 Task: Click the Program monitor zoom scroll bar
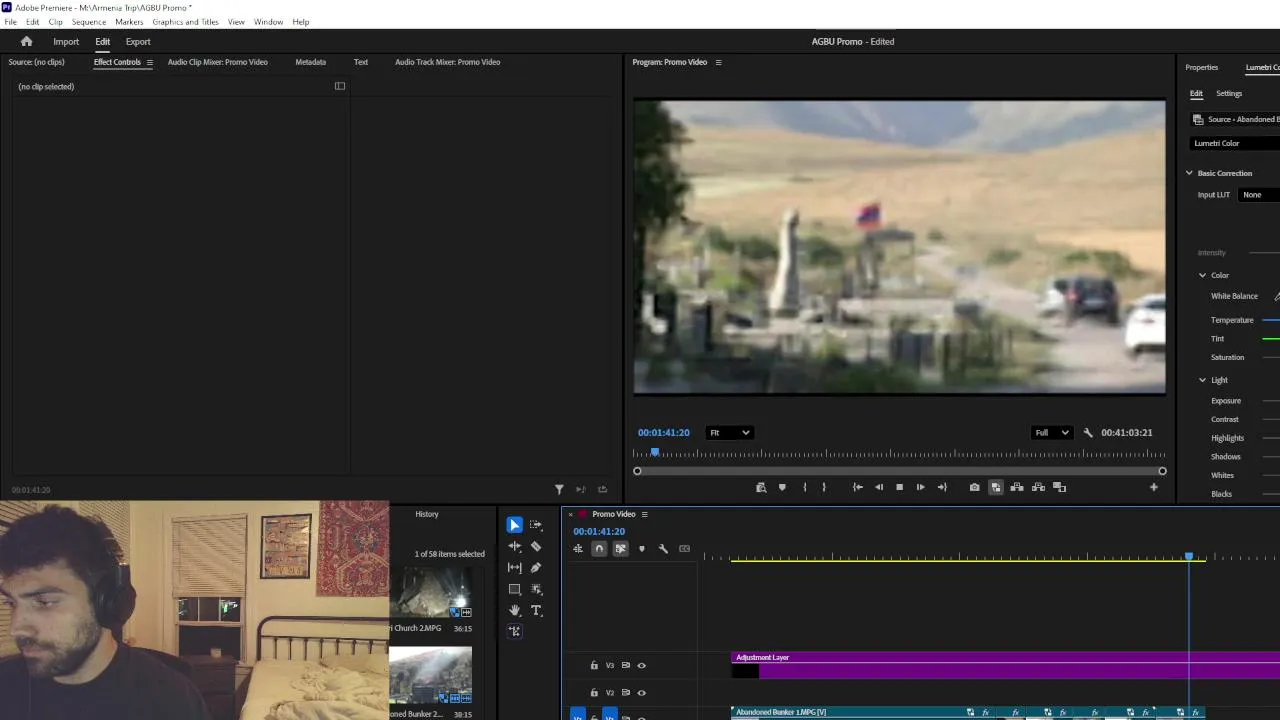[x=900, y=471]
